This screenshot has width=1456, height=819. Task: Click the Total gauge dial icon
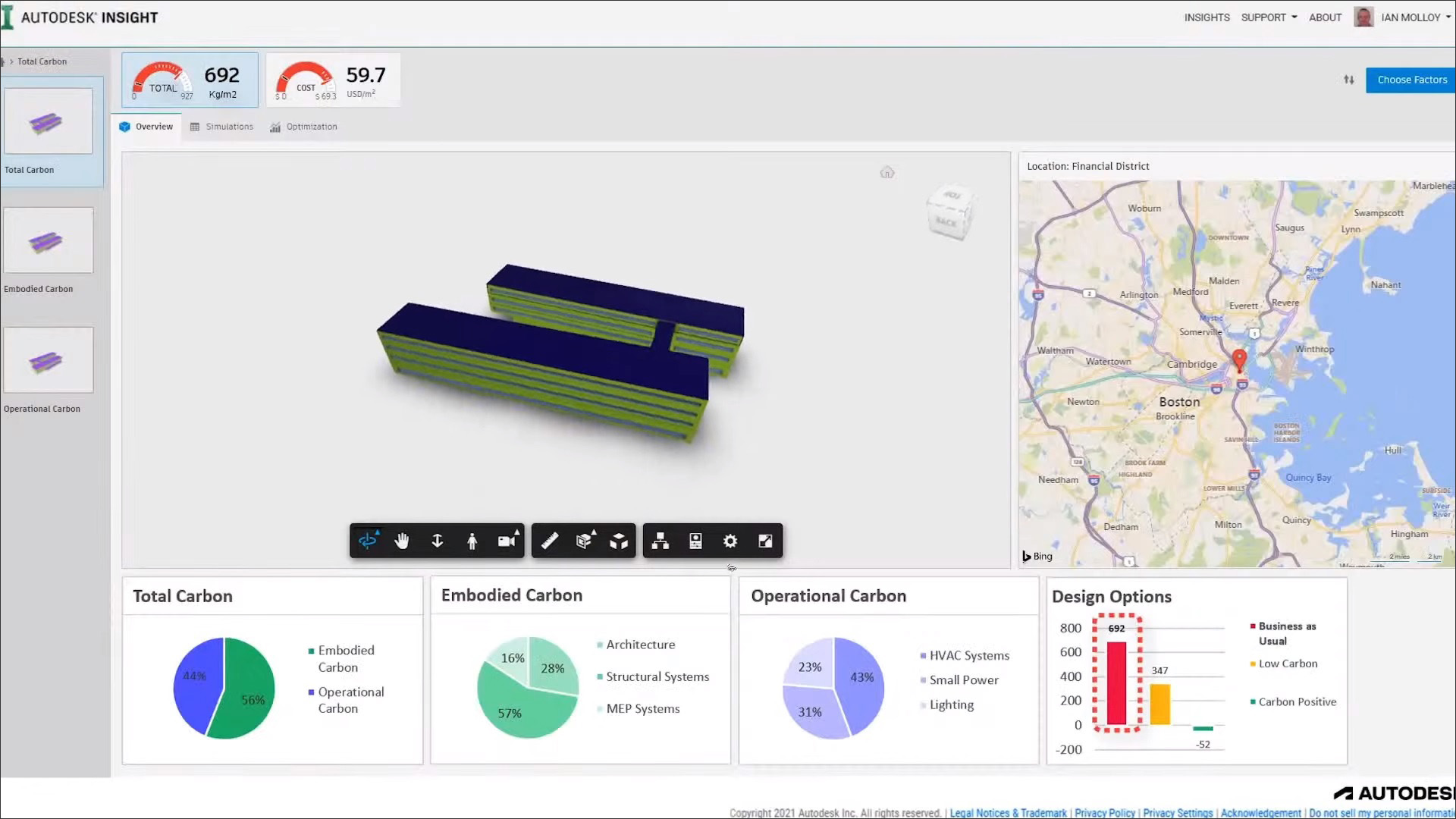point(162,80)
